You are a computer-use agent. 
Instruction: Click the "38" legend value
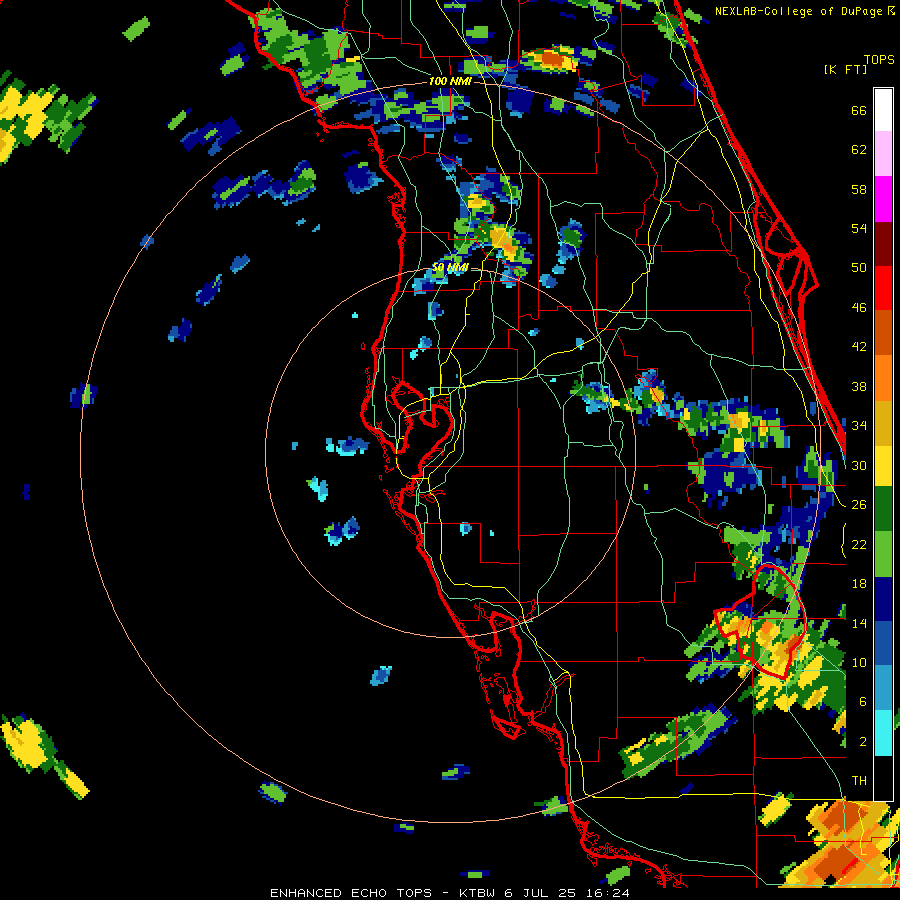859,387
